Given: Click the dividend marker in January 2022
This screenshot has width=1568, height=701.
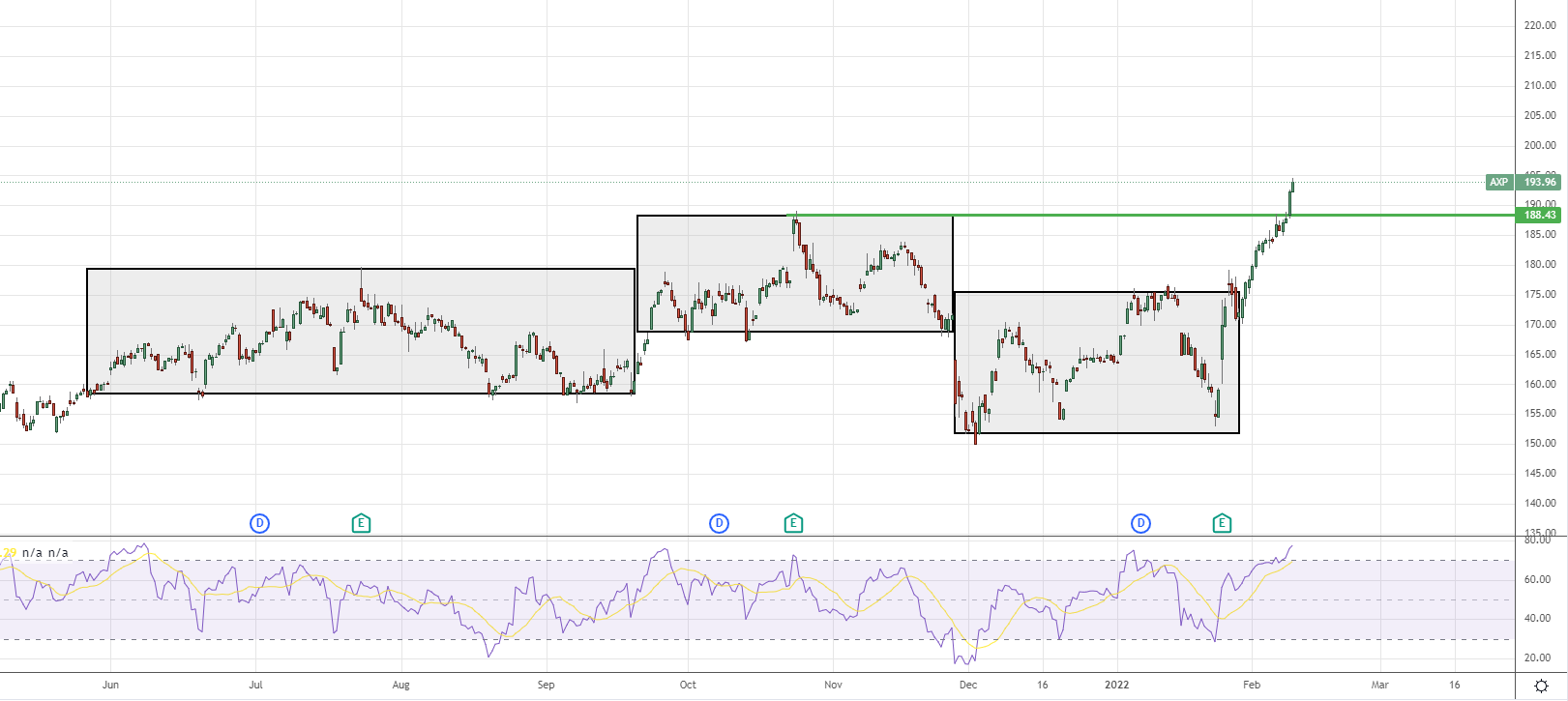Looking at the screenshot, I should point(1140,523).
